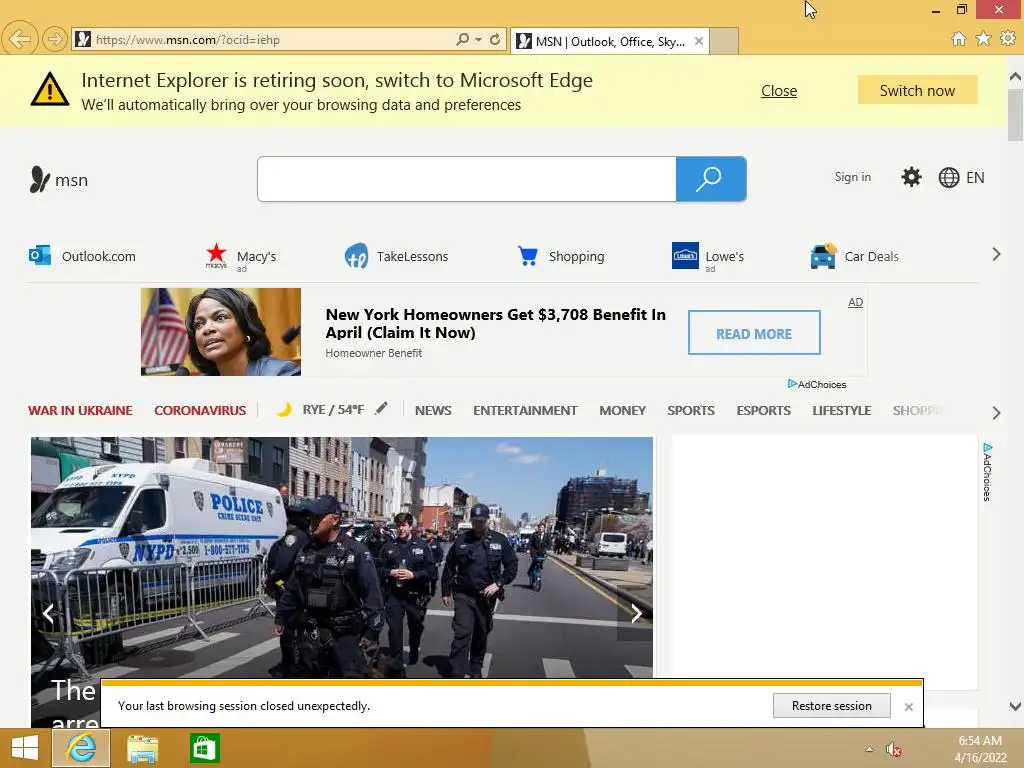Open the MONEY category
Viewport: 1024px width, 768px height.
tap(622, 411)
